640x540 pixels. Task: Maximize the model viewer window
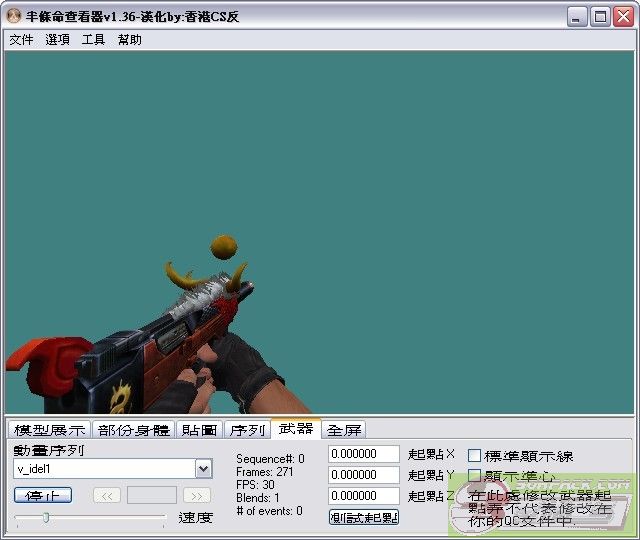point(600,16)
